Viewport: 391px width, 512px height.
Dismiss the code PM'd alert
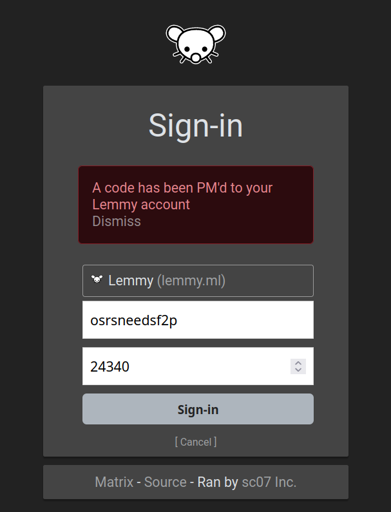coord(116,221)
